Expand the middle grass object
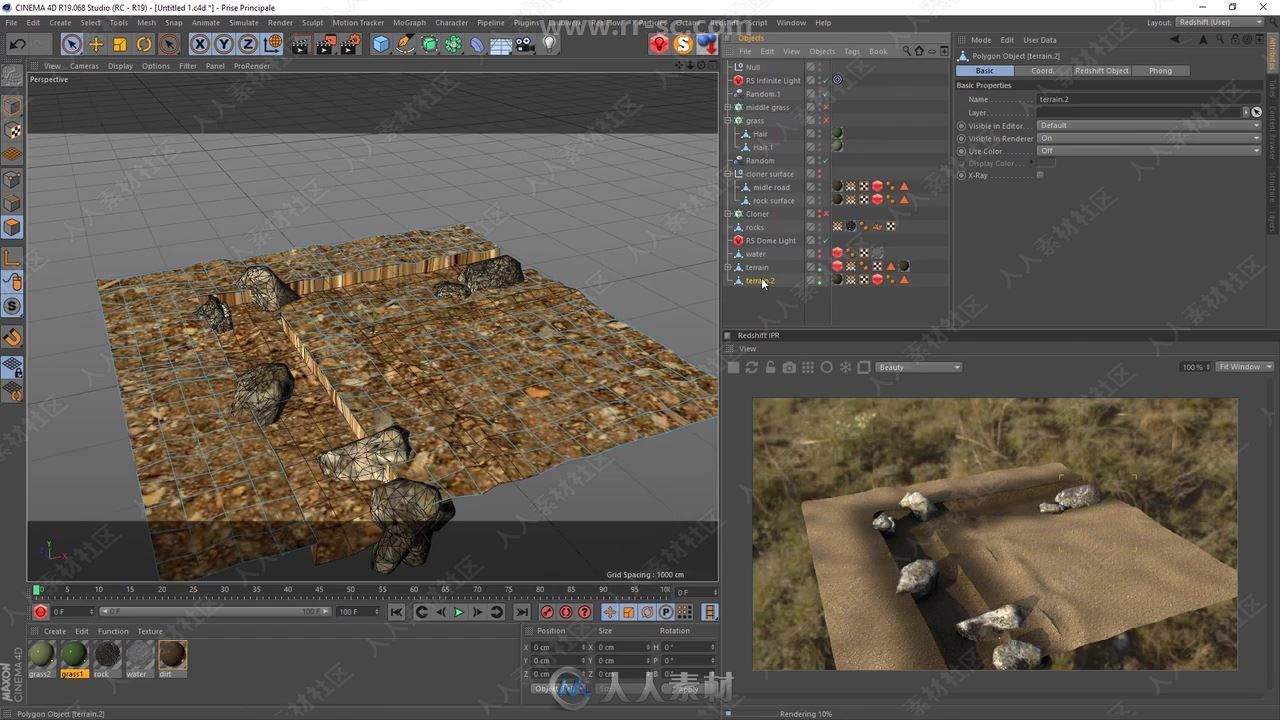1280x720 pixels. (x=728, y=107)
